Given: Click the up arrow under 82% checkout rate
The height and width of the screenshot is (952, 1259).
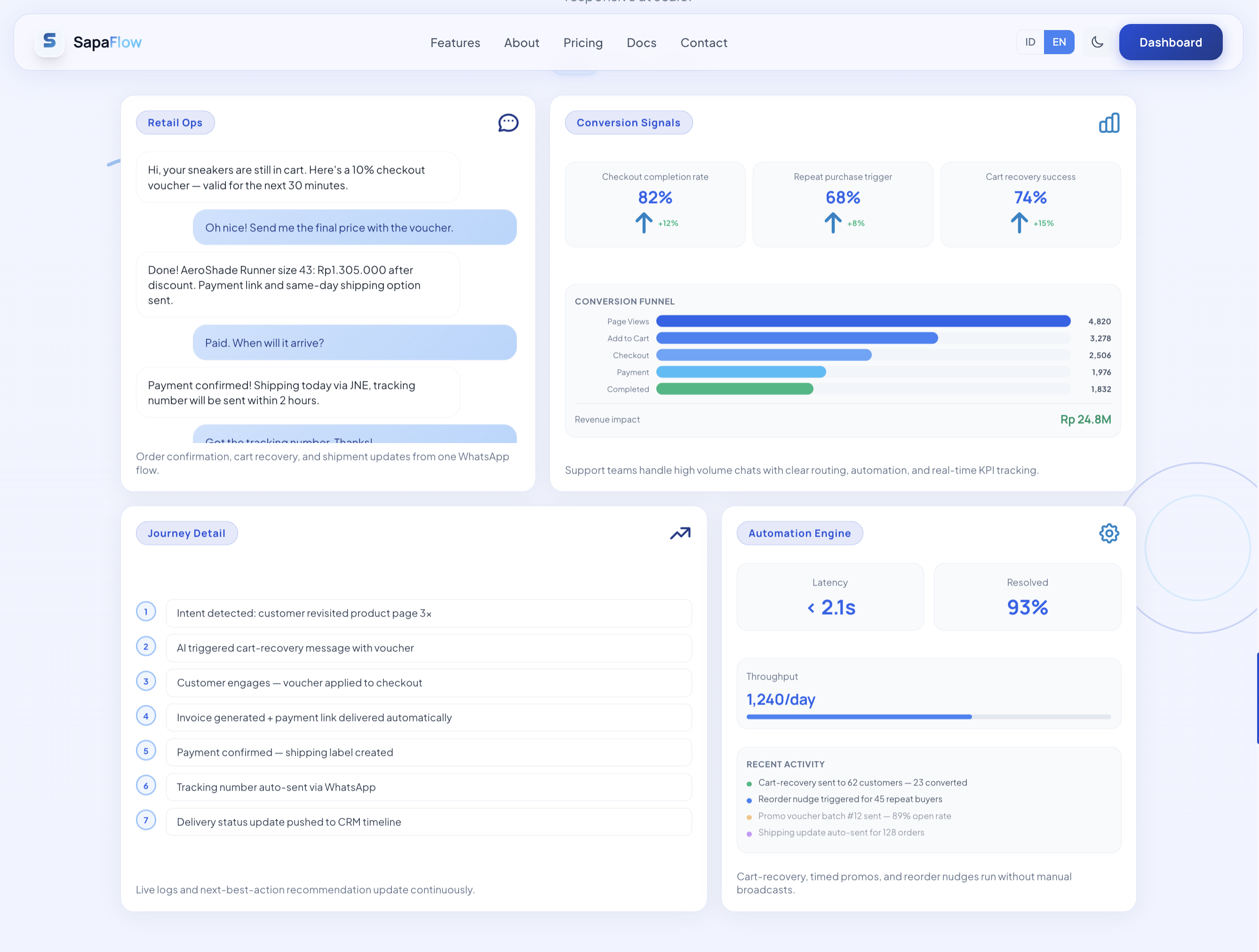Looking at the screenshot, I should (x=644, y=222).
